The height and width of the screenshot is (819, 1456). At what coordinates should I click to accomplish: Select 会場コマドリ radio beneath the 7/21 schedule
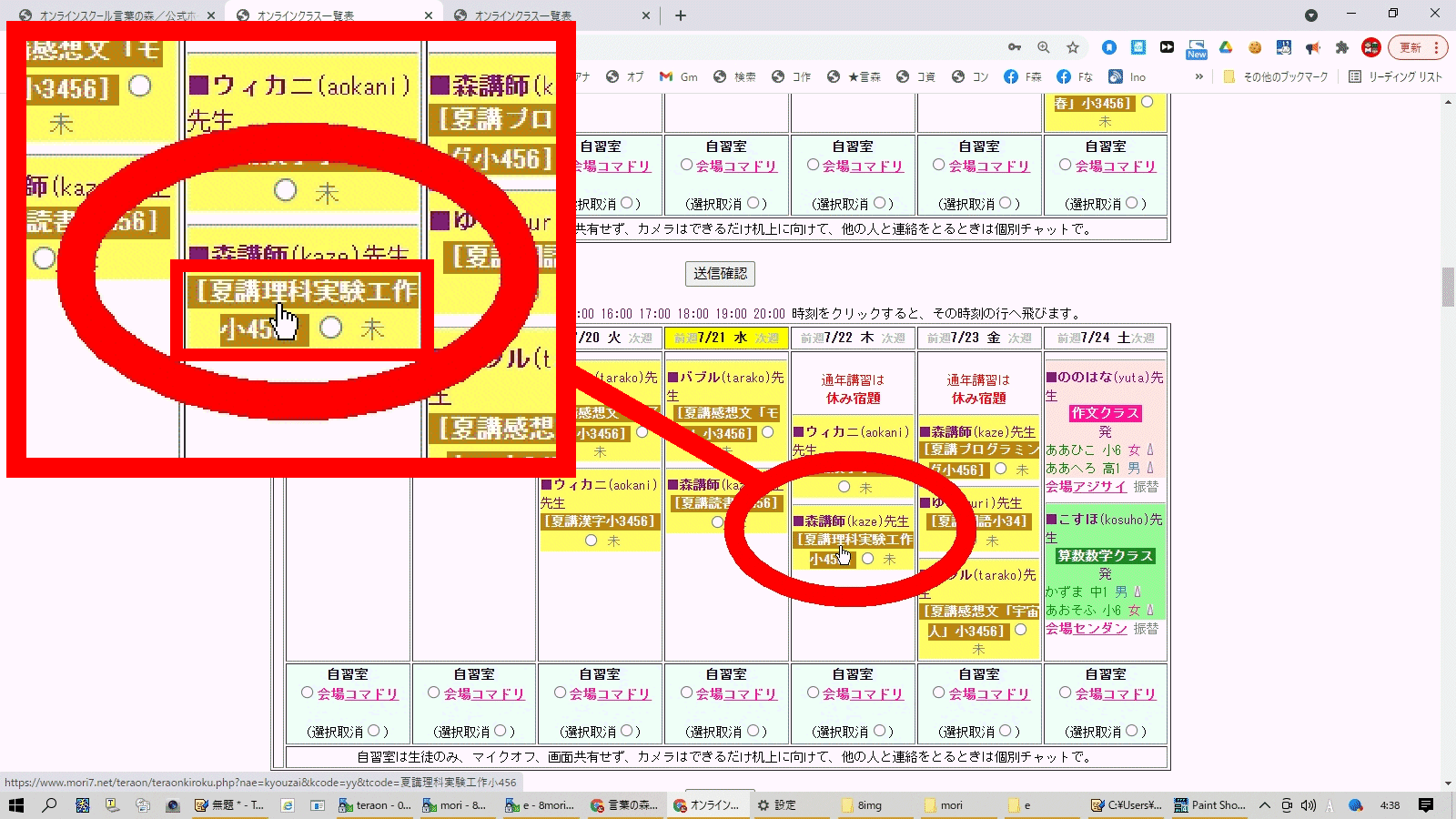pos(687,693)
